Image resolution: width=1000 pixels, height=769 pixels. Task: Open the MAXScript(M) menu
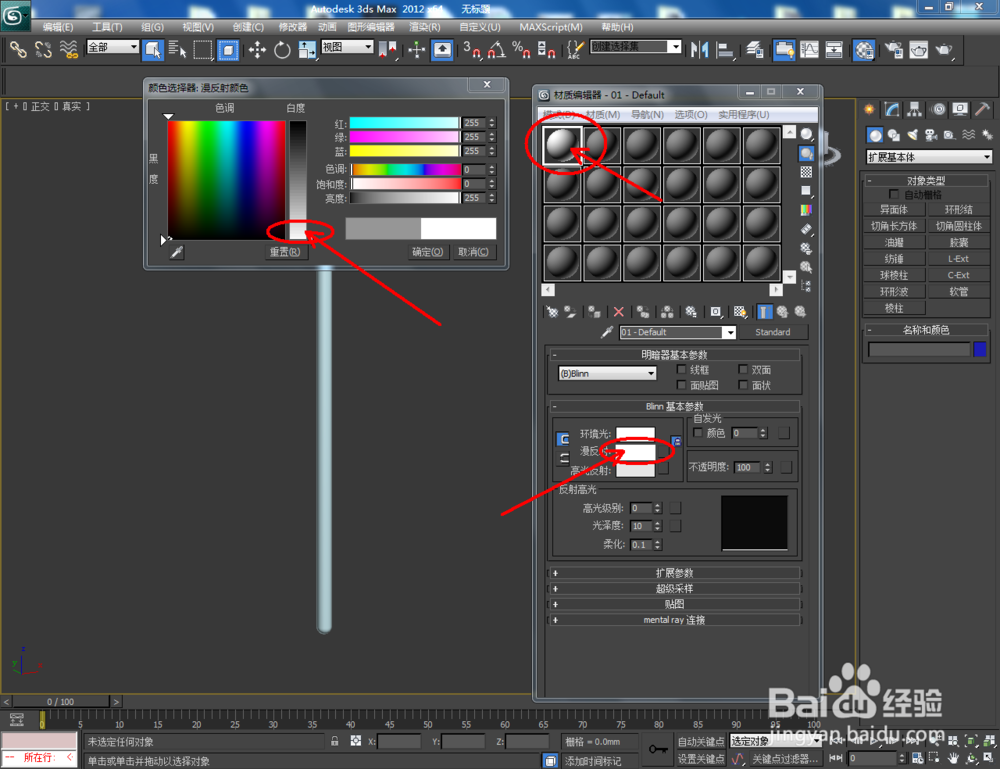[550, 27]
